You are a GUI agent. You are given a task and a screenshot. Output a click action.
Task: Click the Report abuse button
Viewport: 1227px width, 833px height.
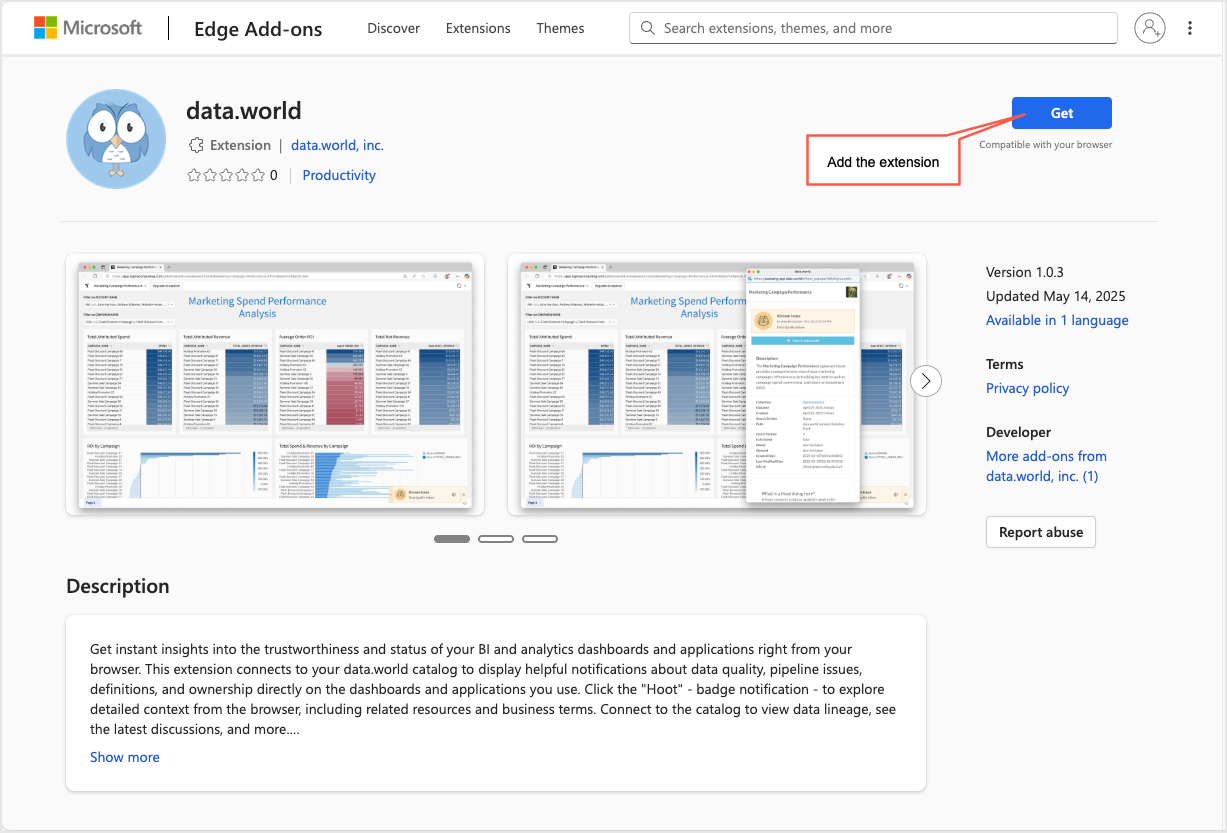1041,532
